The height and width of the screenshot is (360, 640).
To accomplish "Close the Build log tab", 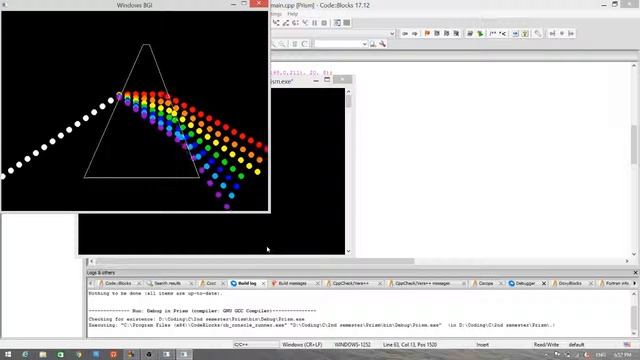I will click(x=263, y=283).
